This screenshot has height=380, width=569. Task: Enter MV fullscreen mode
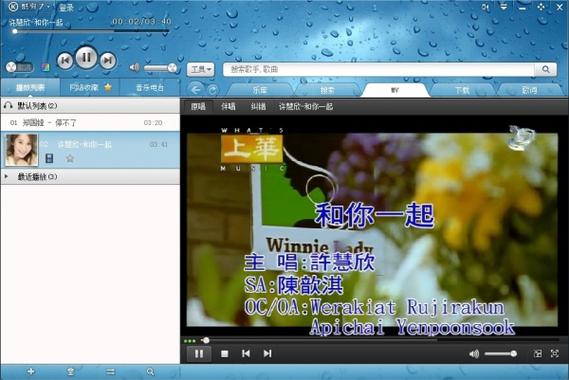coord(554,354)
